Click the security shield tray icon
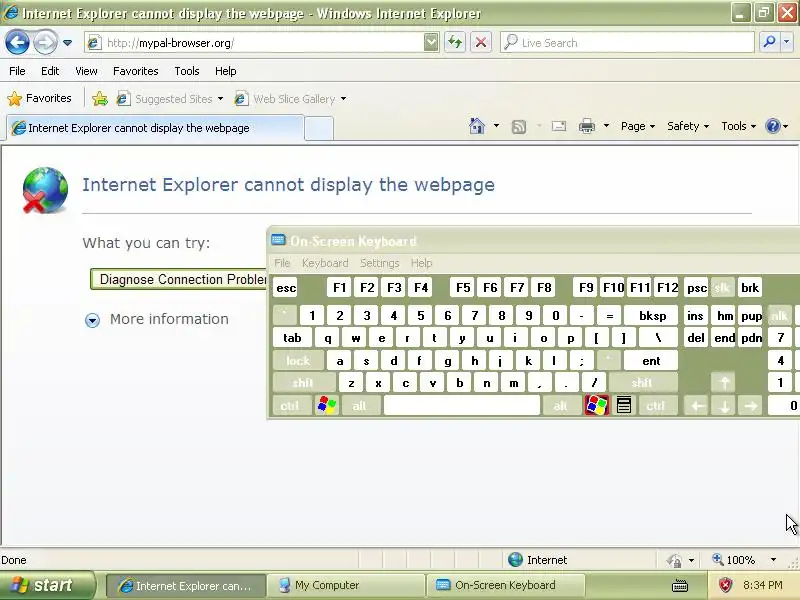Image resolution: width=800 pixels, height=600 pixels. pos(725,585)
